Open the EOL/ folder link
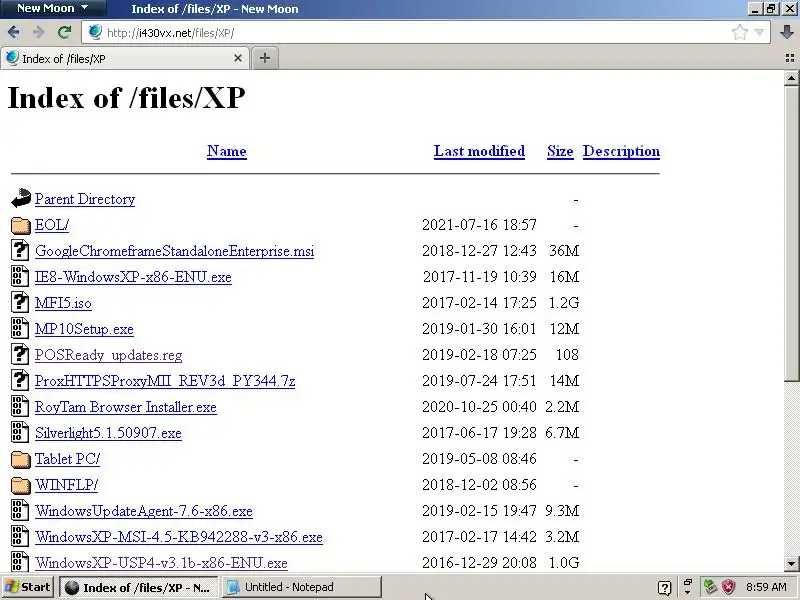Image resolution: width=800 pixels, height=600 pixels. point(52,225)
